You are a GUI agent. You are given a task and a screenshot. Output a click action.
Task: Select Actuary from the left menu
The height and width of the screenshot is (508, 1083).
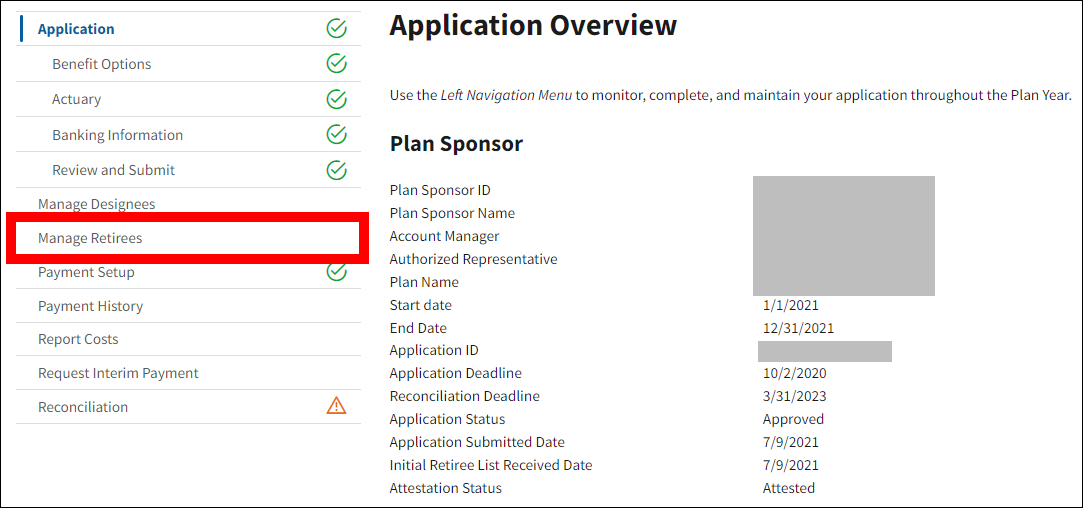coord(77,99)
